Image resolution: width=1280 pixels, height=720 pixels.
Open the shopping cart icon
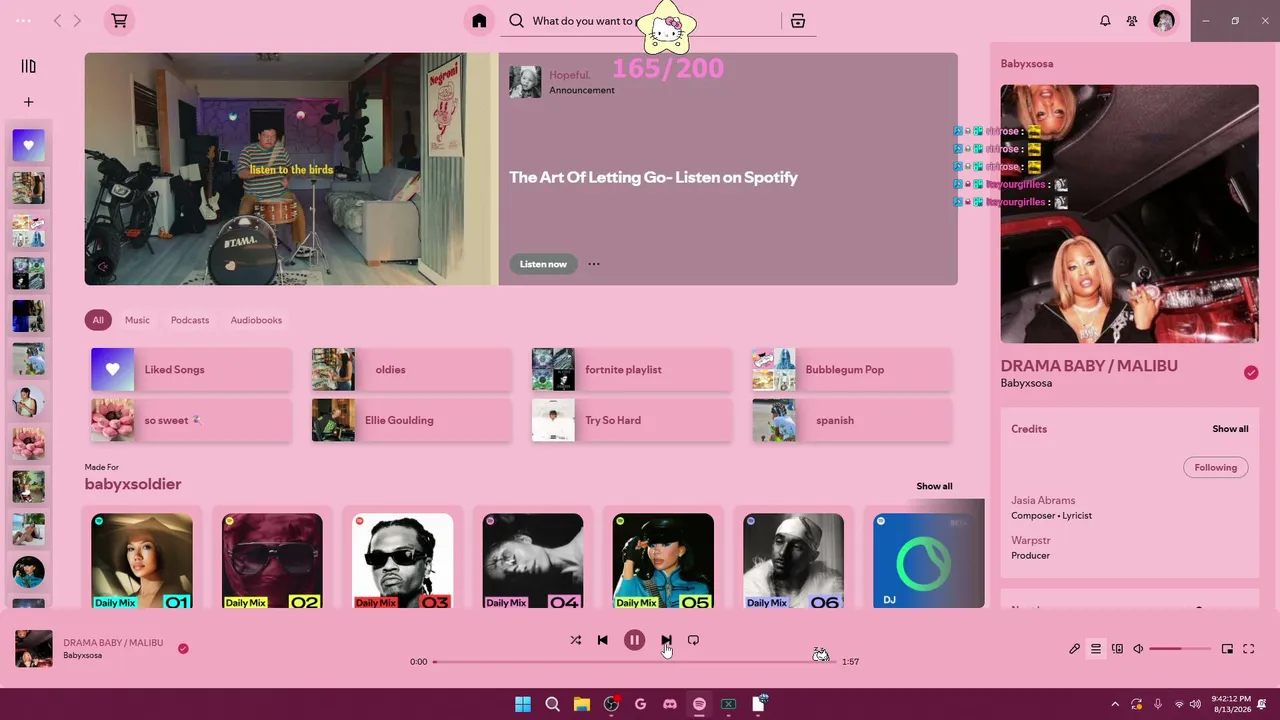pyautogui.click(x=119, y=21)
